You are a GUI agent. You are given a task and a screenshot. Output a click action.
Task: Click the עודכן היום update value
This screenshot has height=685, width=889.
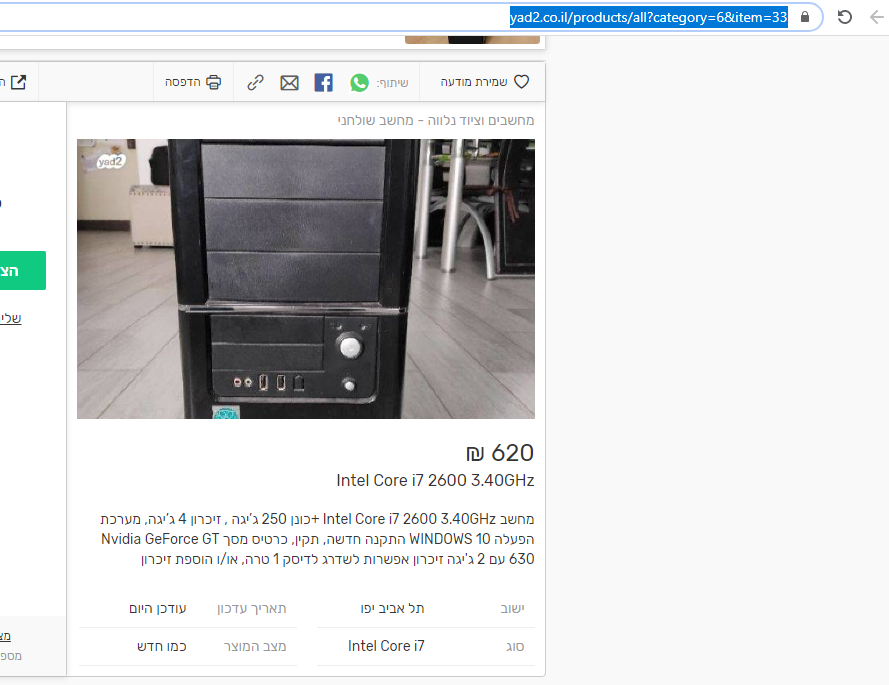158,608
